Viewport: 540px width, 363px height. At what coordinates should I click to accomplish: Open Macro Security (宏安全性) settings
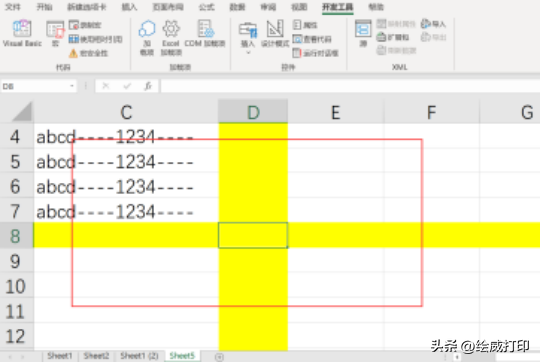[89, 53]
